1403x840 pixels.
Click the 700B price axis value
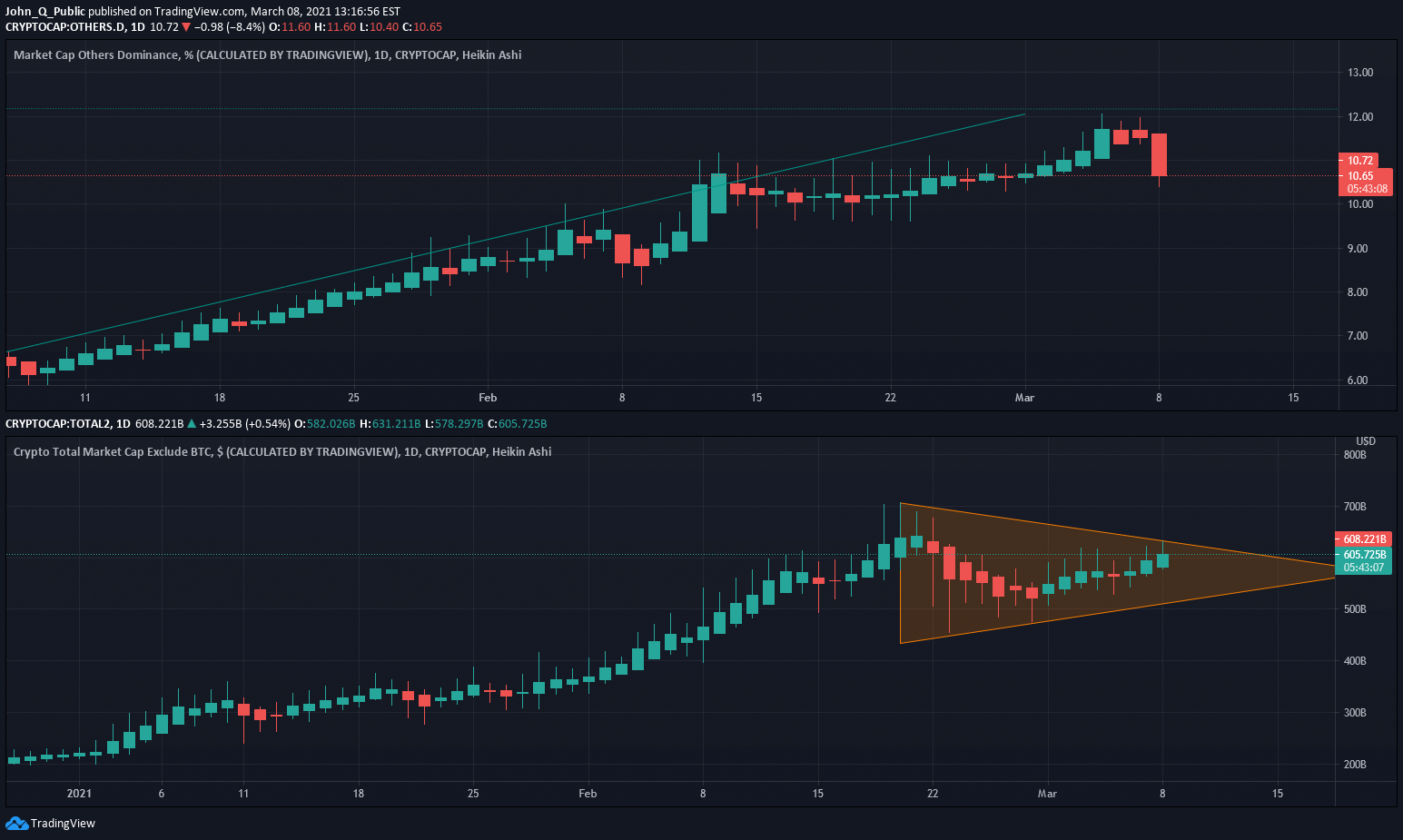[x=1355, y=507]
